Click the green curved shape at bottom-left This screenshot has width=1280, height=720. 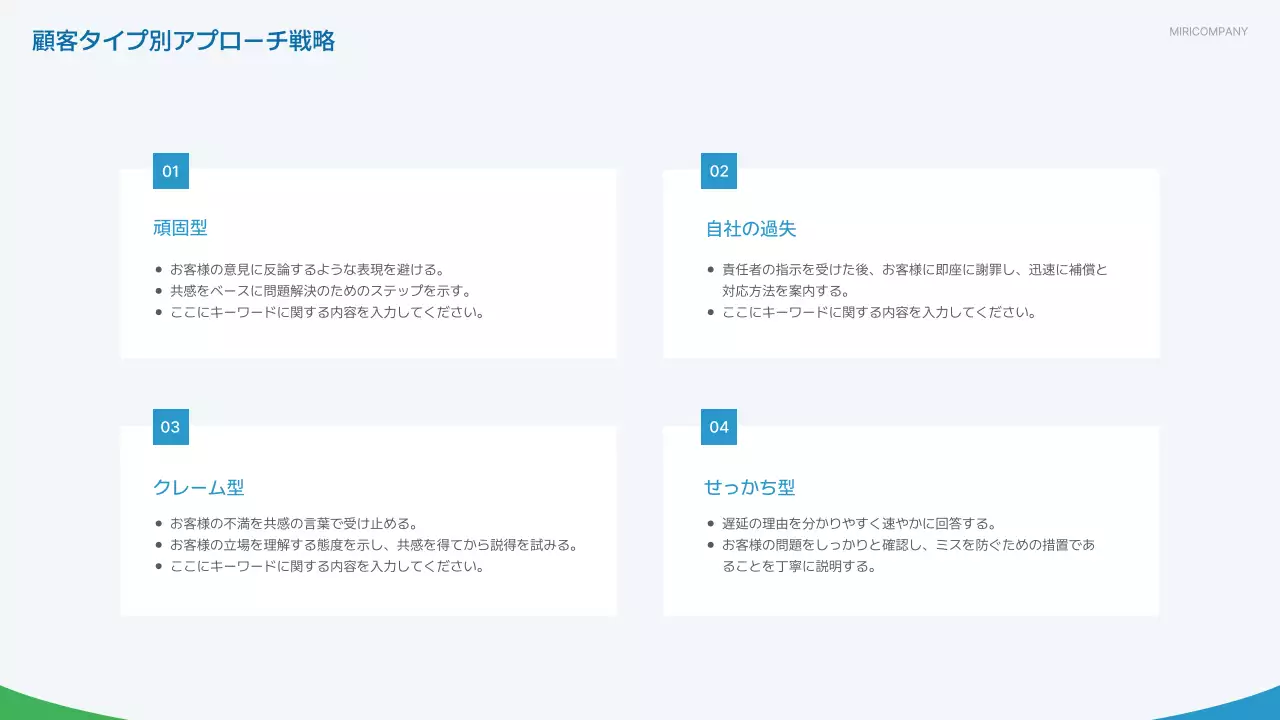pyautogui.click(x=40, y=705)
